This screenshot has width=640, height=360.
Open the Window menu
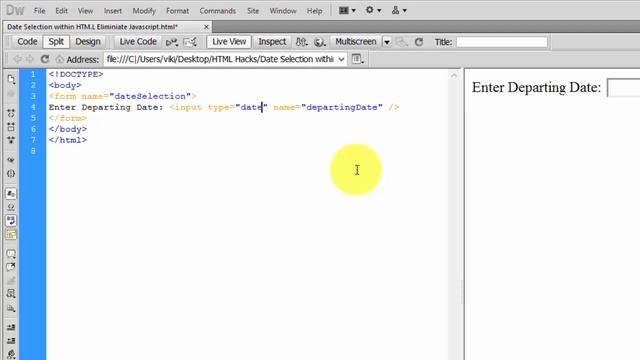tap(283, 11)
